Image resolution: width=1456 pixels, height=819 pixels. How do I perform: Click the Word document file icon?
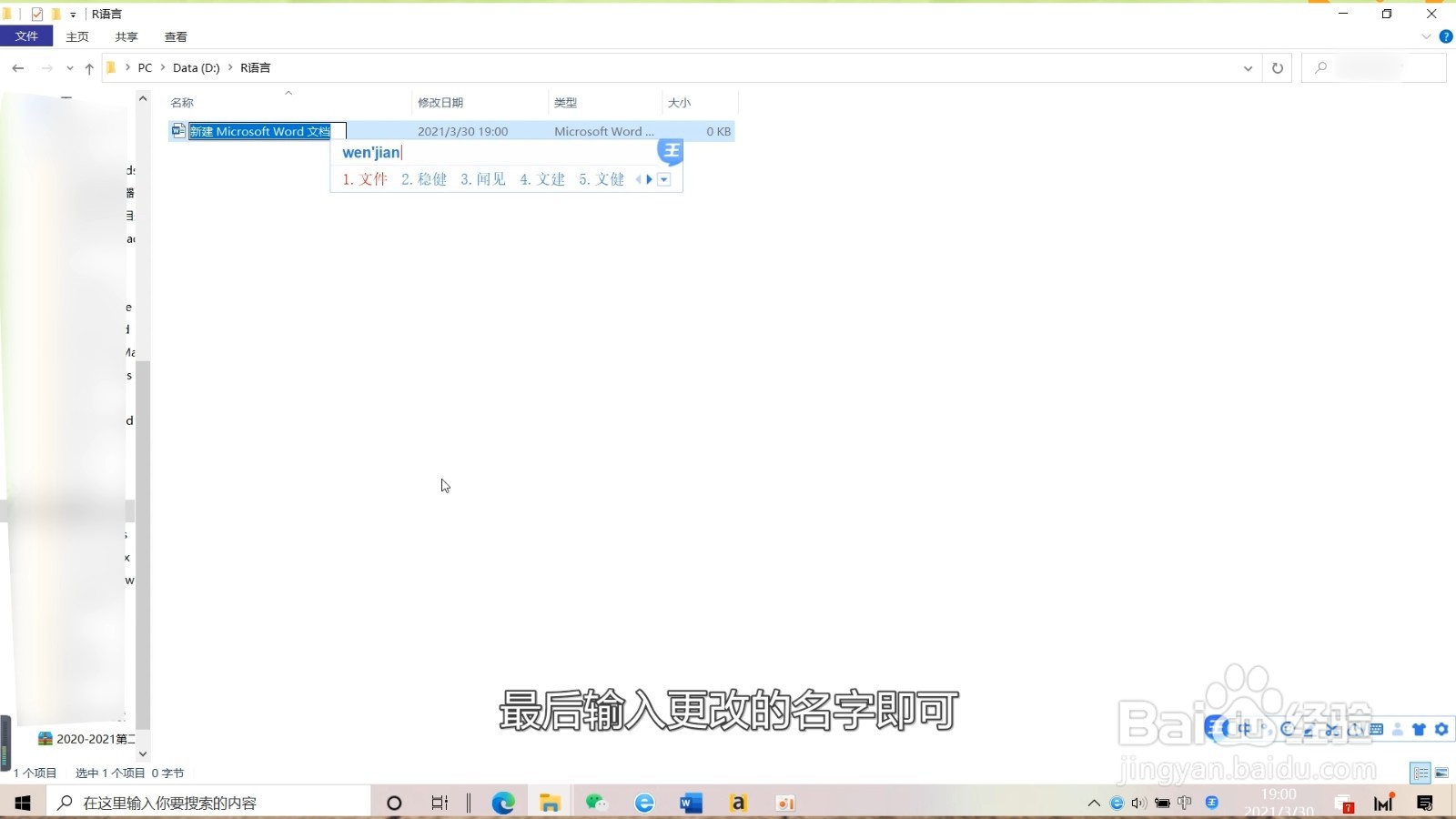pos(178,131)
